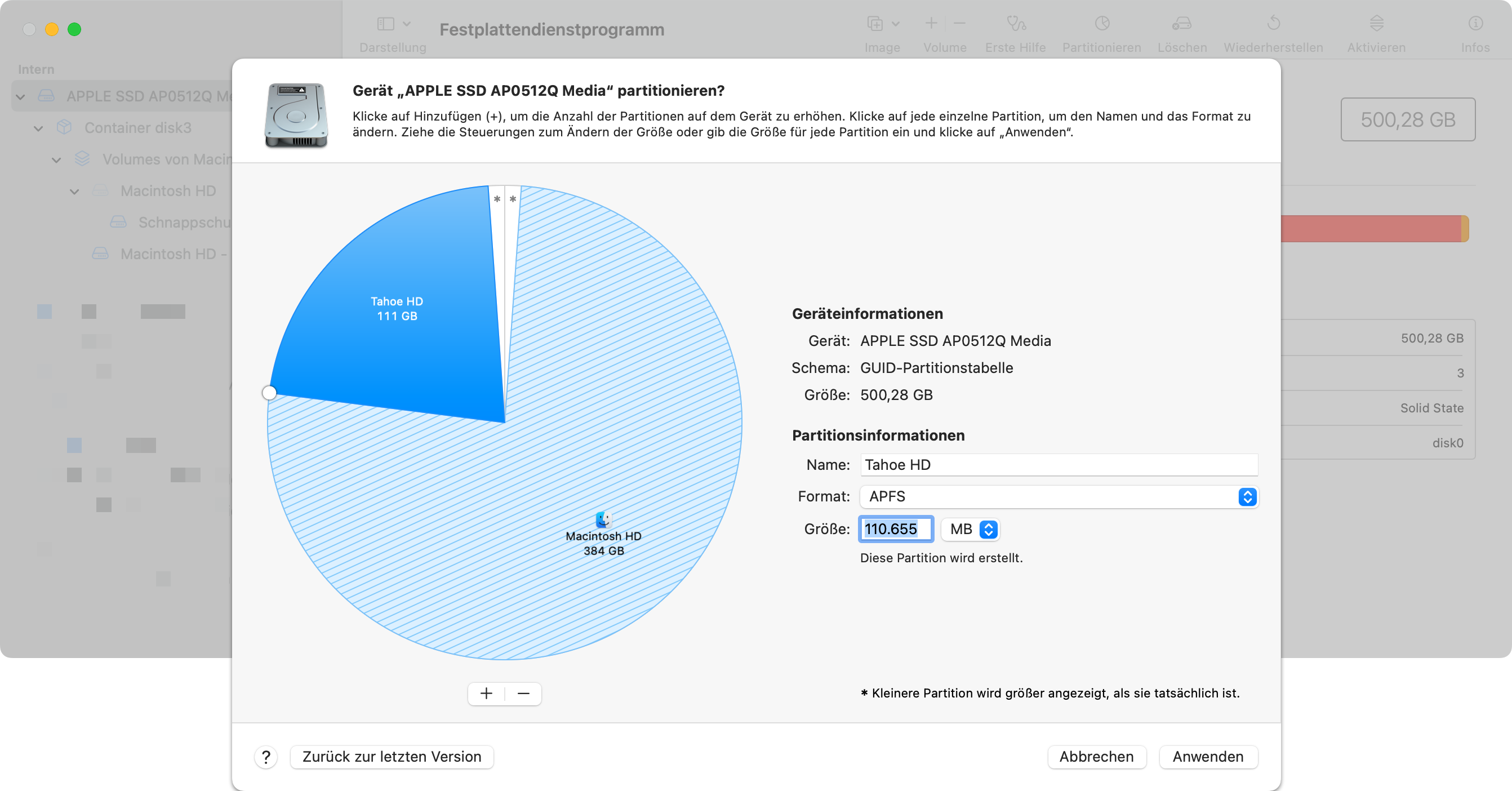Select Macintosh HD - Daten sidebar volume

tap(159, 254)
